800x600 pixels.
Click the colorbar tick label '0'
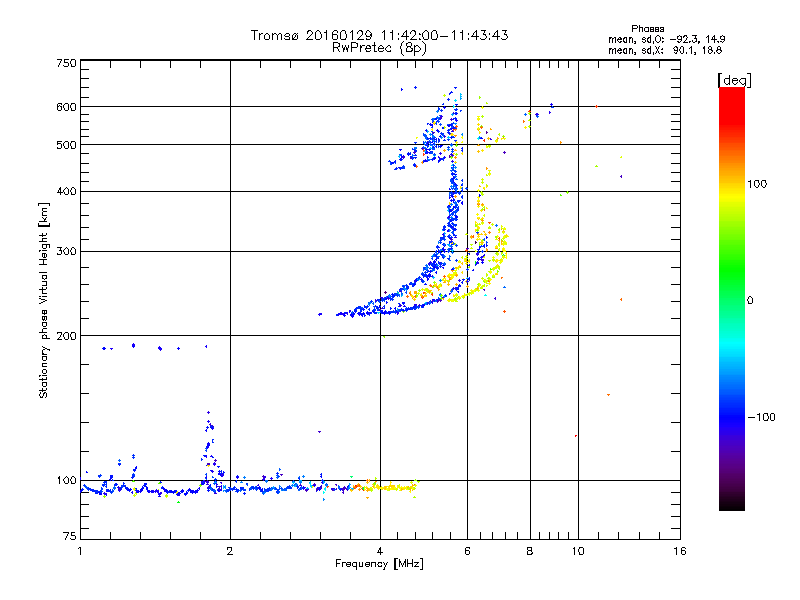pos(750,301)
